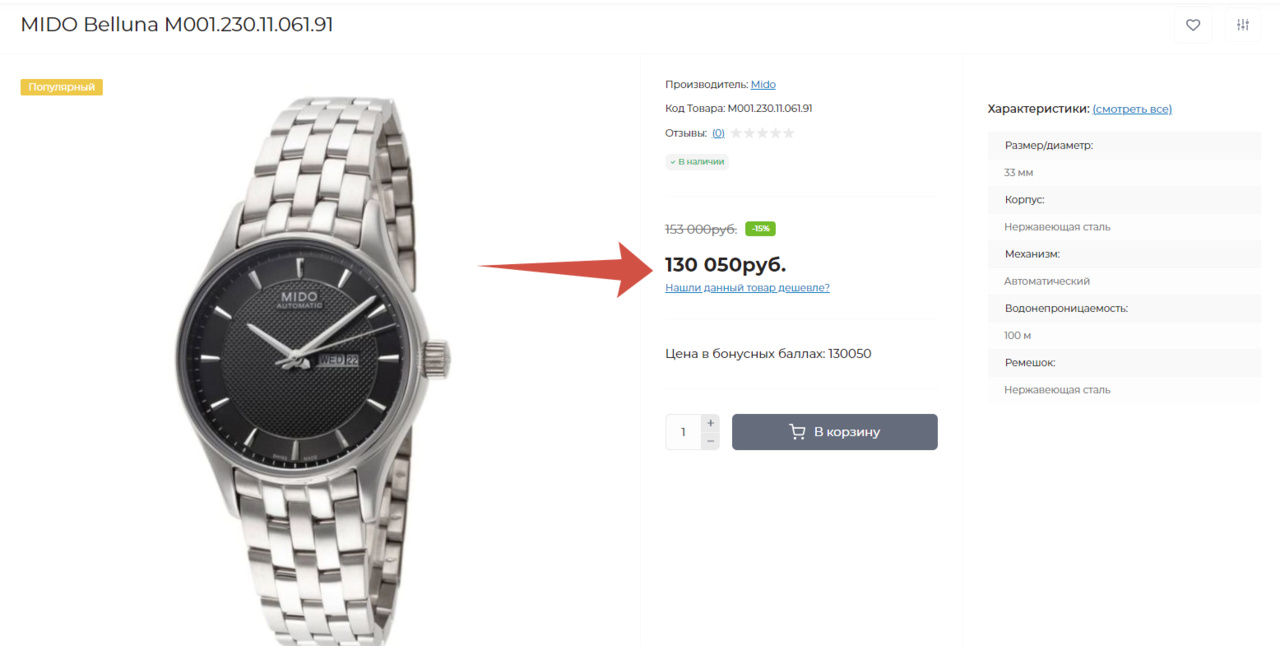Image resolution: width=1280 pixels, height=646 pixels.
Task: Click the quantity input field
Action: [x=684, y=432]
